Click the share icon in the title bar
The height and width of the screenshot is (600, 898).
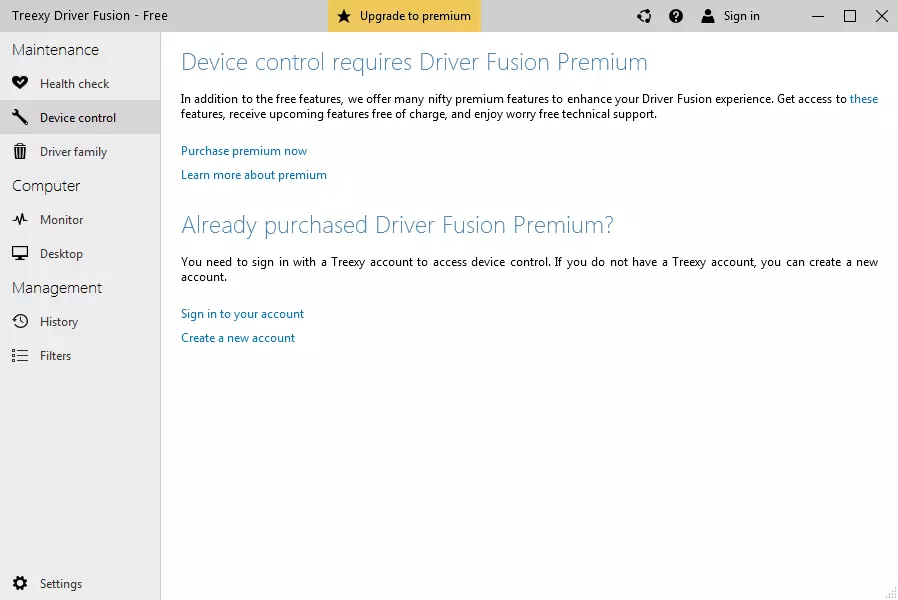pyautogui.click(x=644, y=16)
